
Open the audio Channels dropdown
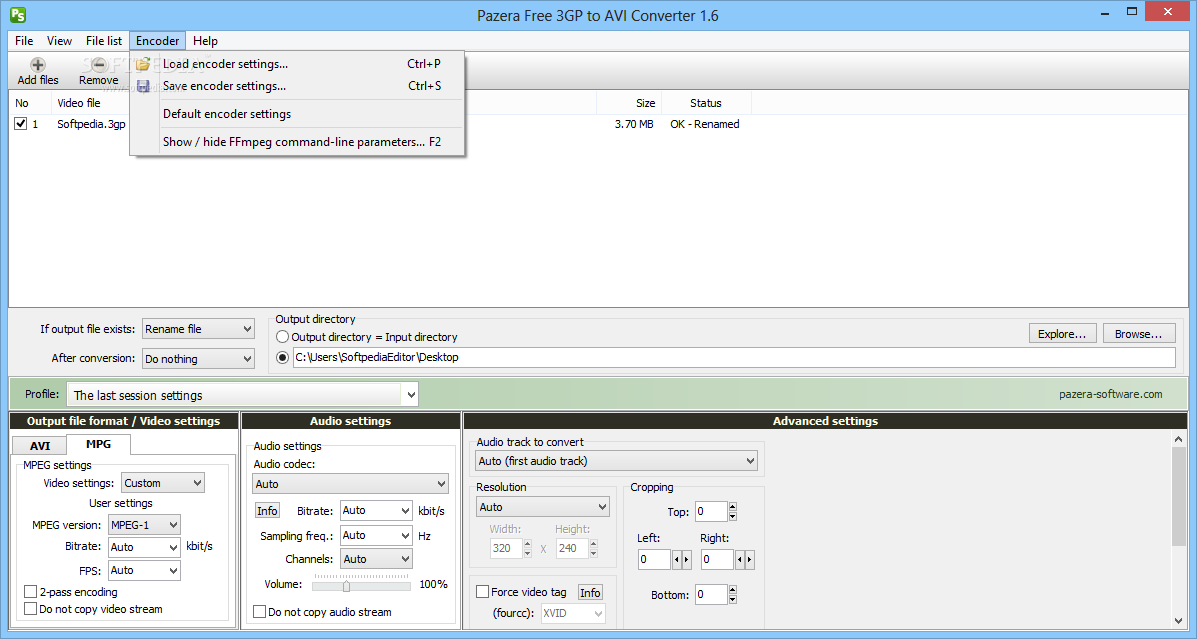point(376,559)
